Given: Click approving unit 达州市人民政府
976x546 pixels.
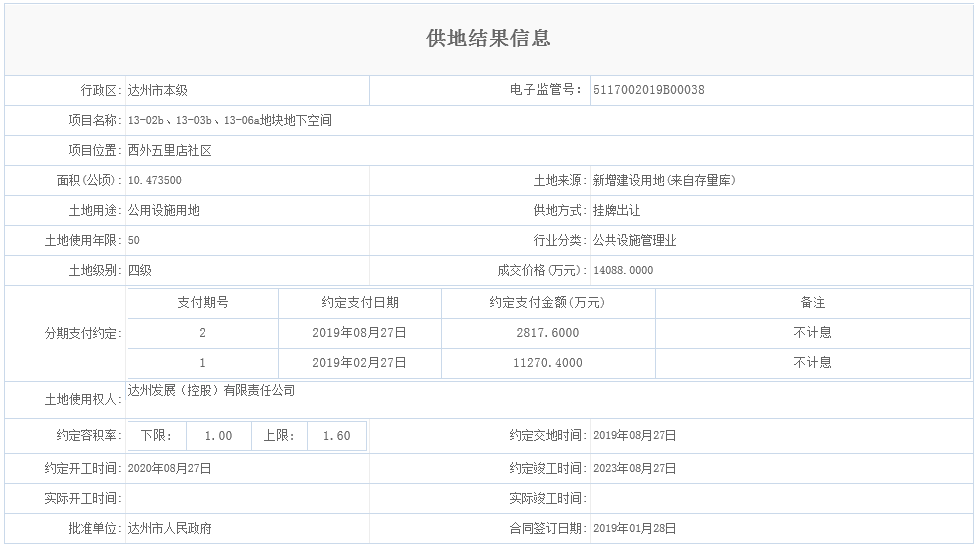Looking at the screenshot, I should coord(169,529).
